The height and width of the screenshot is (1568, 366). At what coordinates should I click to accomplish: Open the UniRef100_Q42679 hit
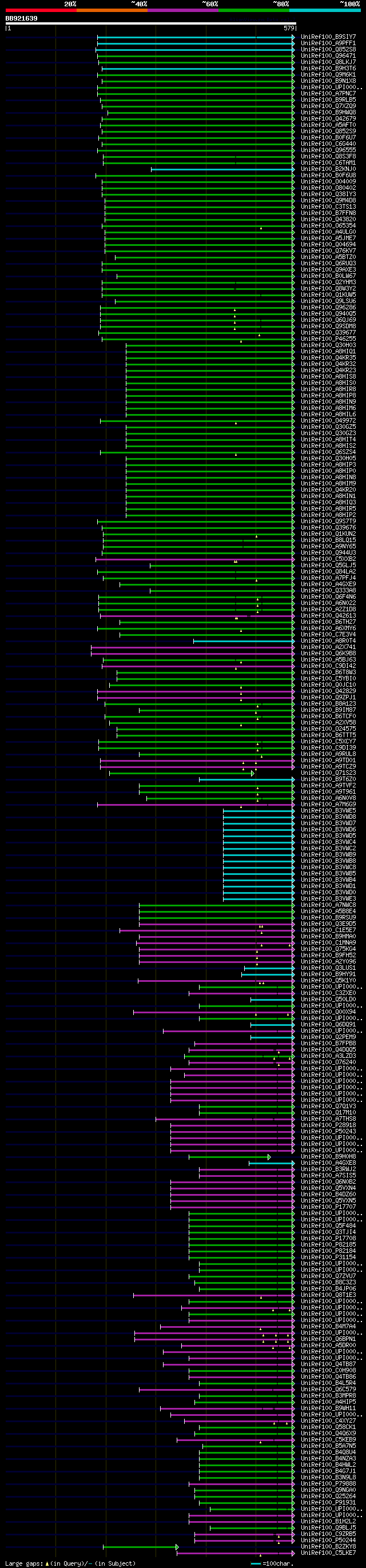328,119
